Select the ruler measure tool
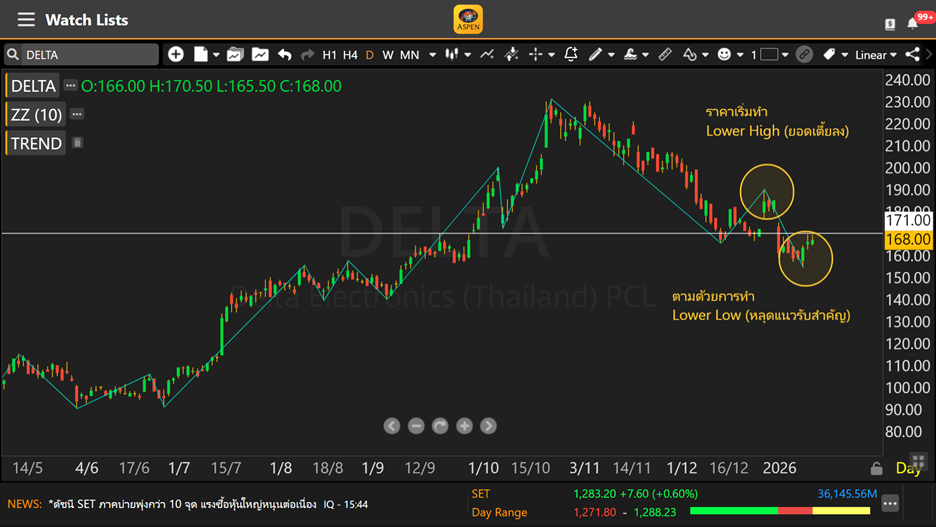 pos(665,55)
